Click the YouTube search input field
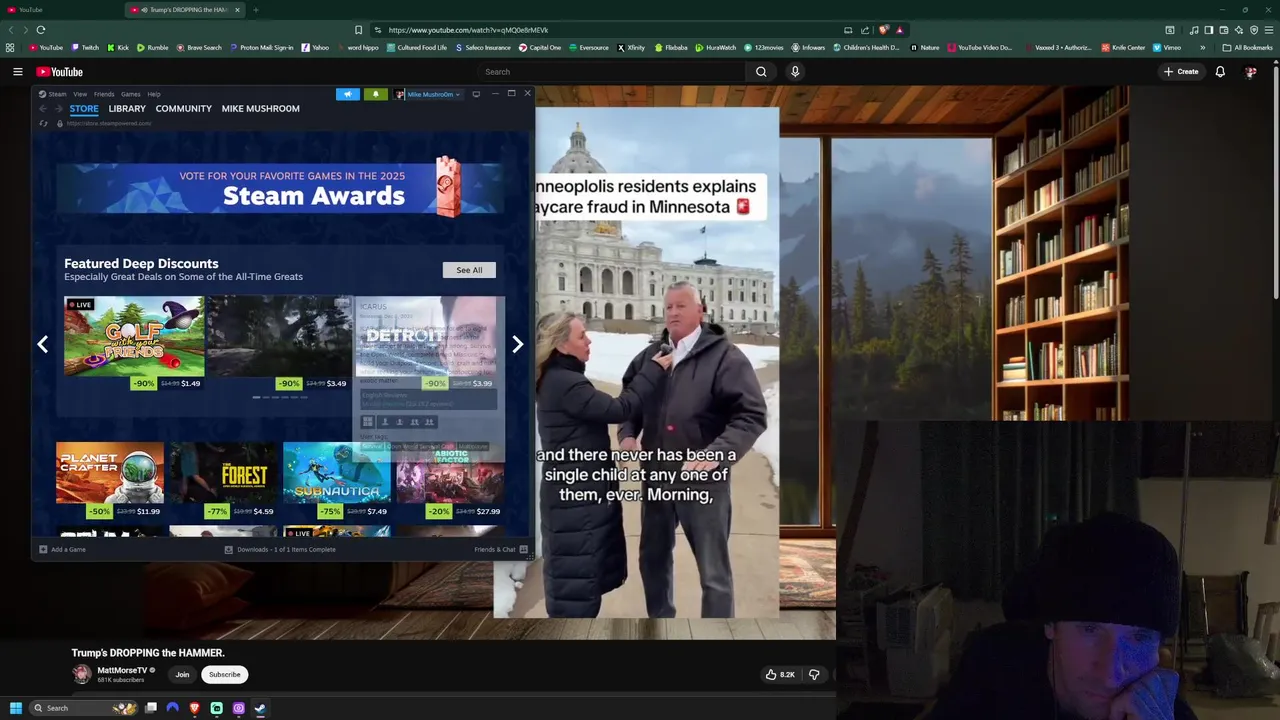This screenshot has height=720, width=1280. pos(610,72)
